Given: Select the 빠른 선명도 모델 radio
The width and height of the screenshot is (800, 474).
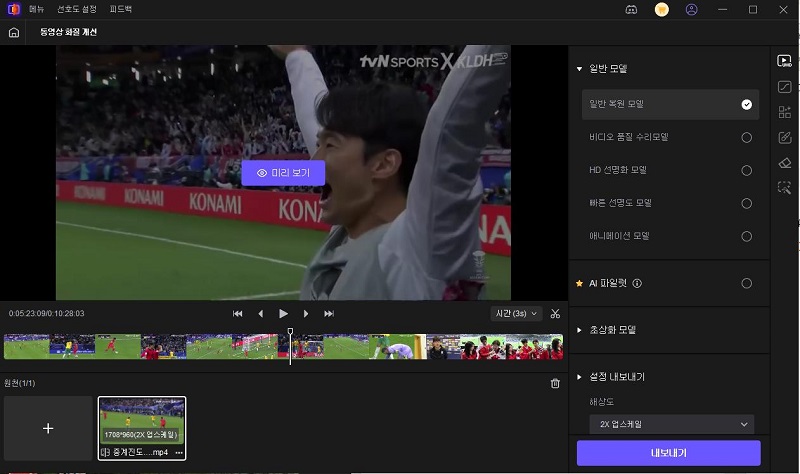Looking at the screenshot, I should 746,204.
